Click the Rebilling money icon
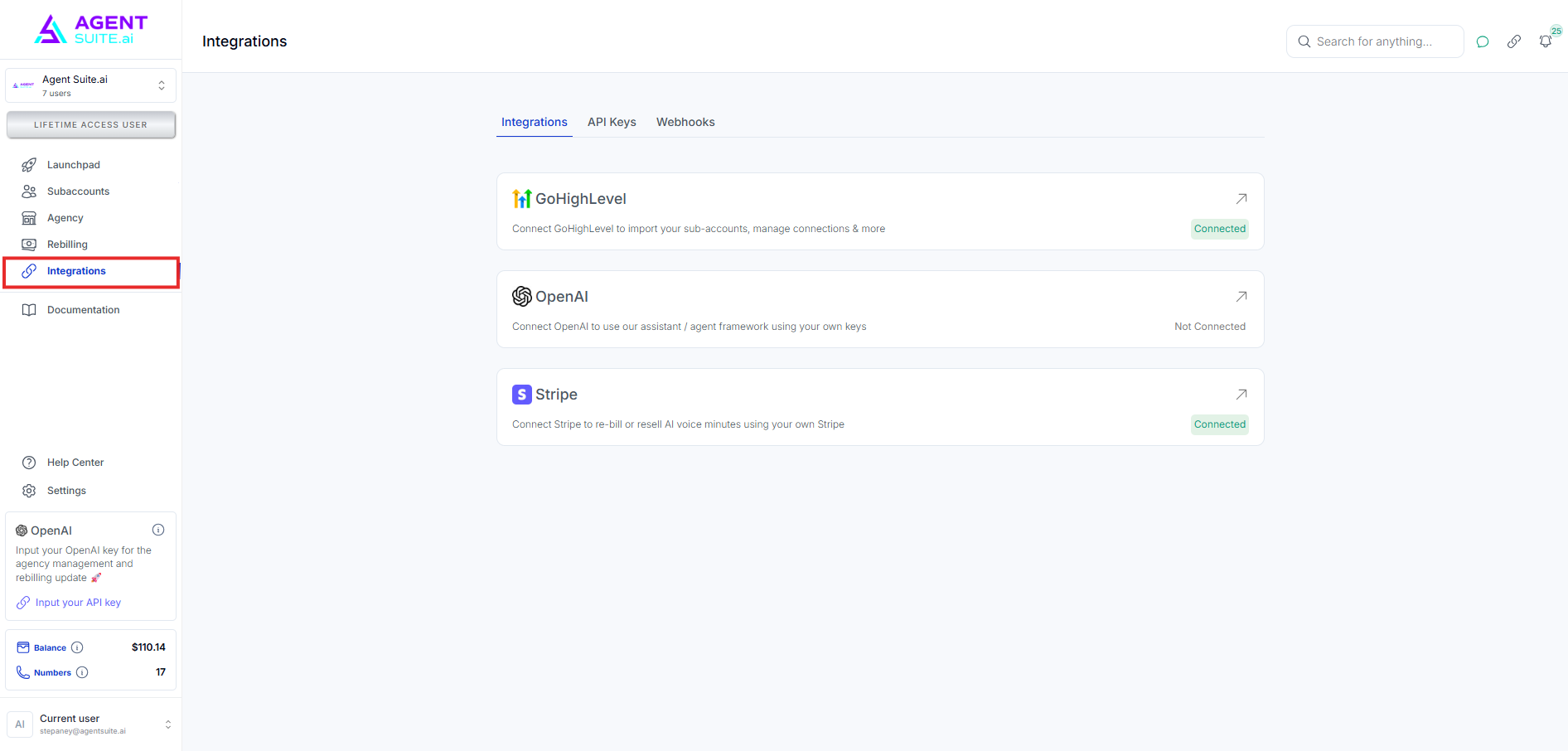The width and height of the screenshot is (1568, 751). (x=29, y=245)
